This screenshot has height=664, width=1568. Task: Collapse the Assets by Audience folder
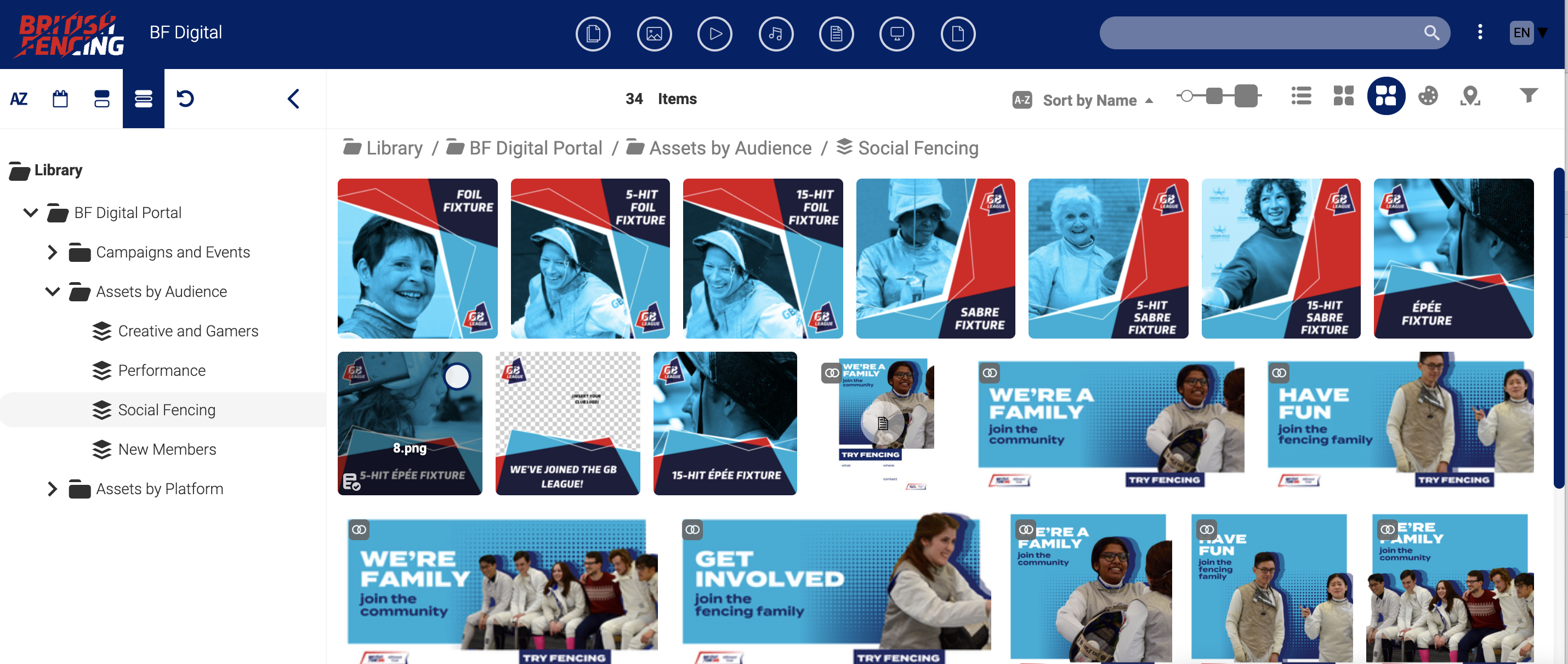(x=52, y=292)
